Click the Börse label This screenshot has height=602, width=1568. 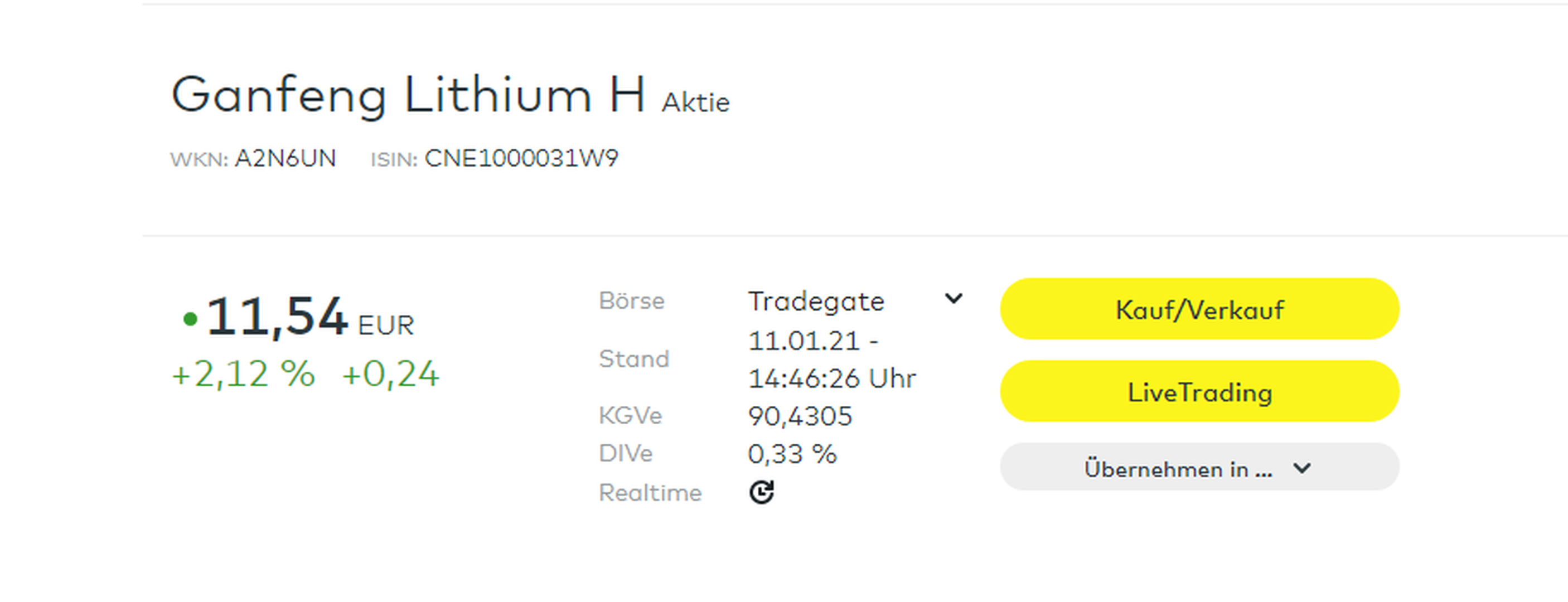[x=631, y=300]
